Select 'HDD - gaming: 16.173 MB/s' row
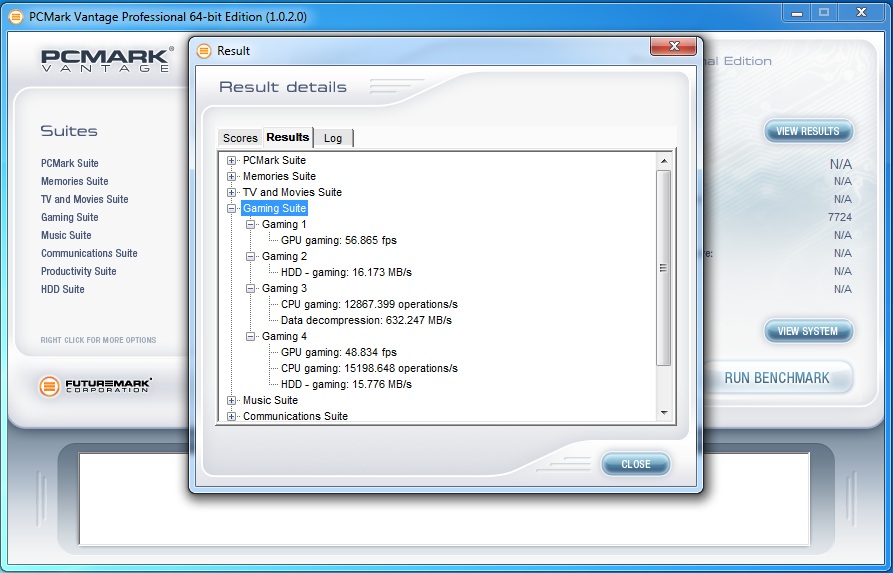 click(x=346, y=272)
